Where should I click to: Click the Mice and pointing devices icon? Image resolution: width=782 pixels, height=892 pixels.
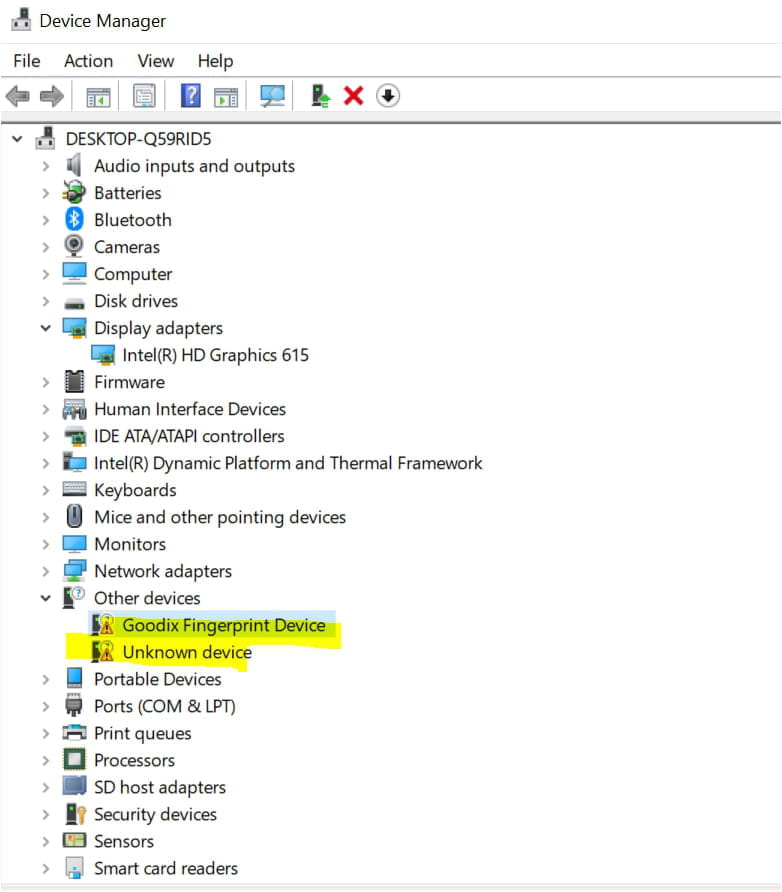(x=74, y=517)
